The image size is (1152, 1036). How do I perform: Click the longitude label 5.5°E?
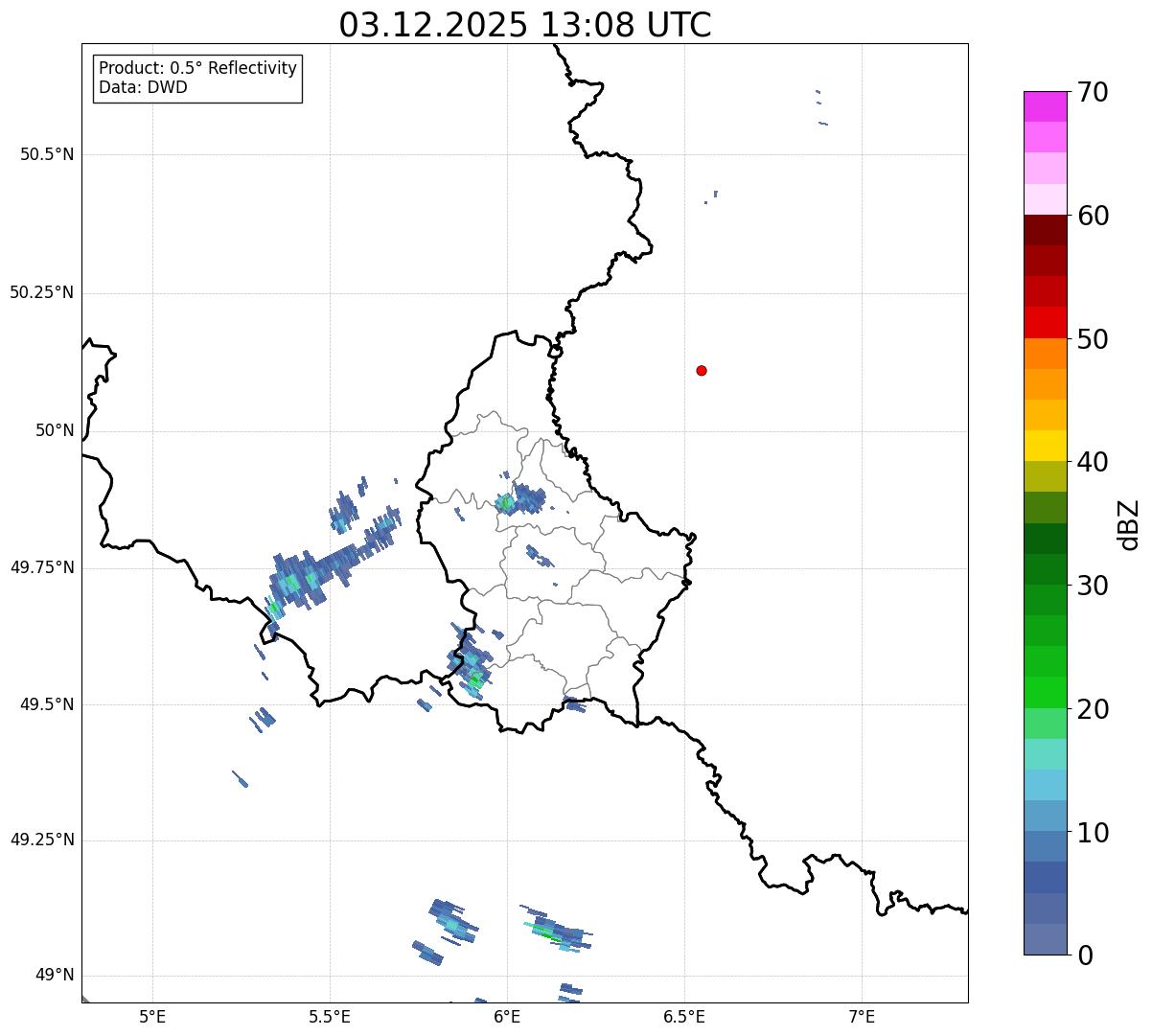click(x=330, y=1017)
